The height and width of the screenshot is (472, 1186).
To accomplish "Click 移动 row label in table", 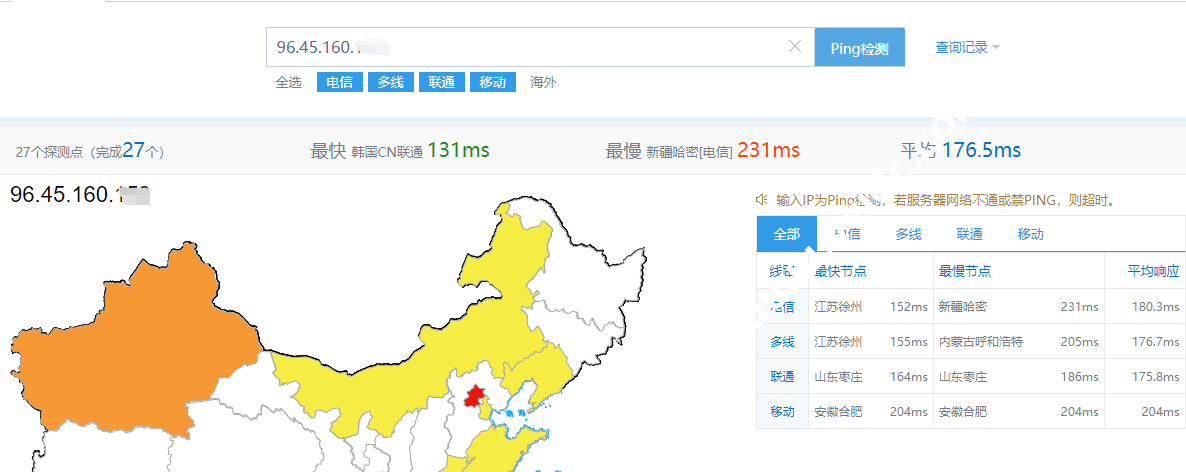I will pyautogui.click(x=783, y=411).
